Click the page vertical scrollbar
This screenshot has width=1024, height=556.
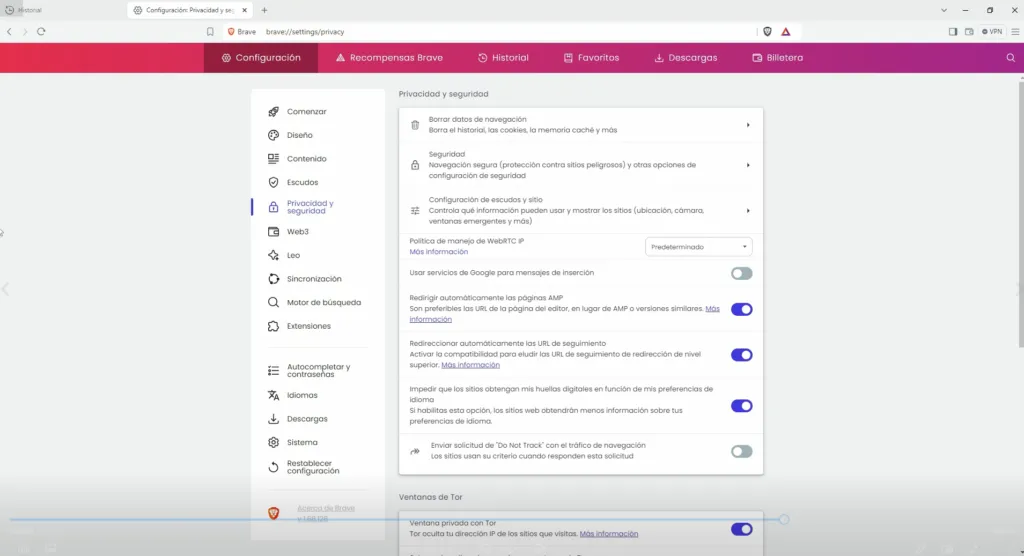coord(1020,212)
